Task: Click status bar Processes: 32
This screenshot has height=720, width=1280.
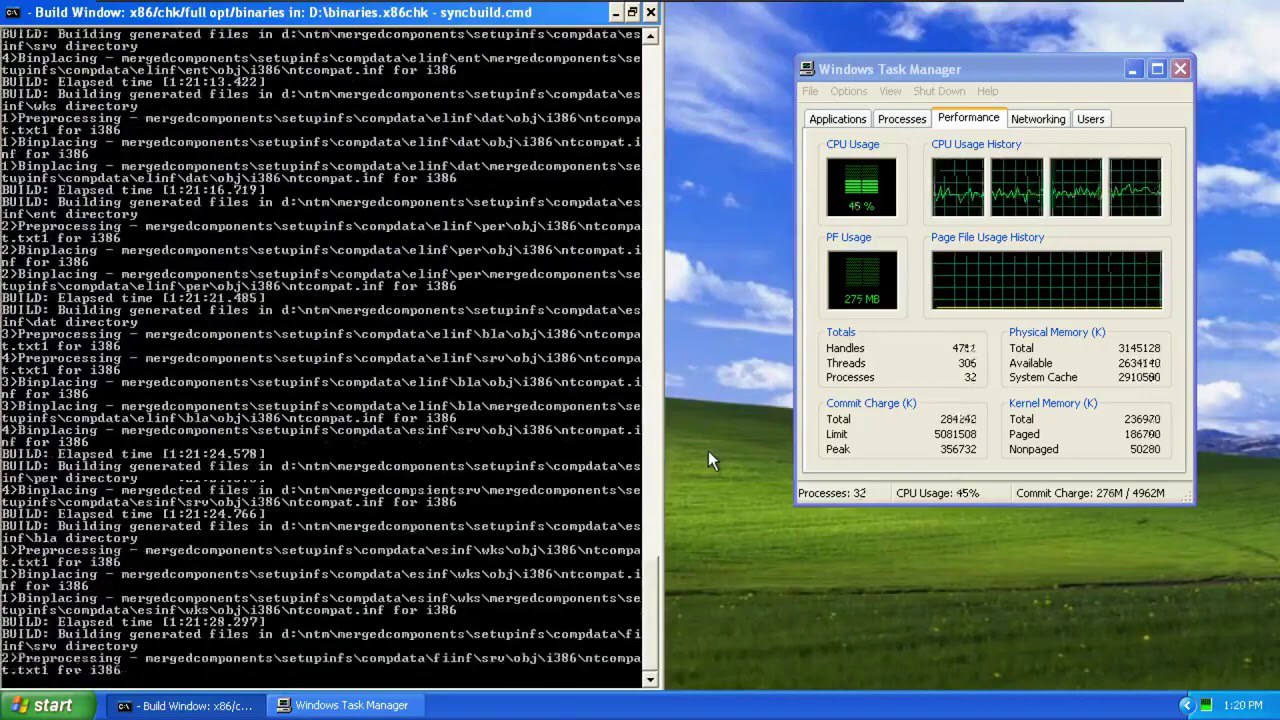Action: [x=832, y=493]
